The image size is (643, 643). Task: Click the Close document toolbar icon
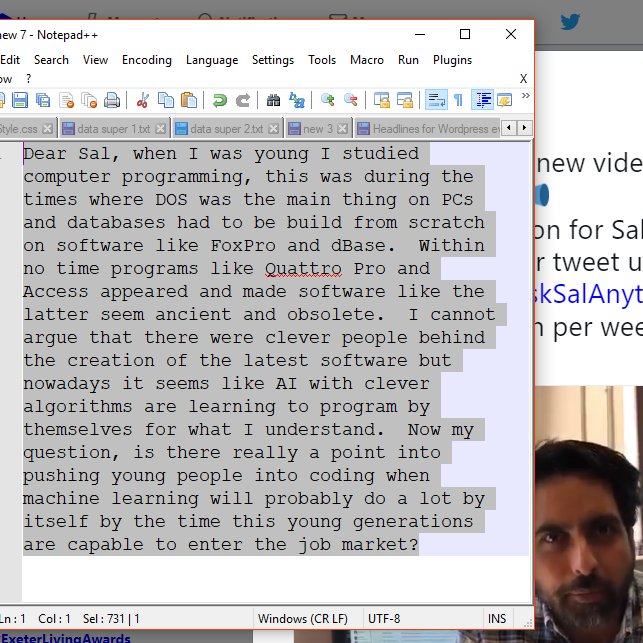[x=66, y=100]
